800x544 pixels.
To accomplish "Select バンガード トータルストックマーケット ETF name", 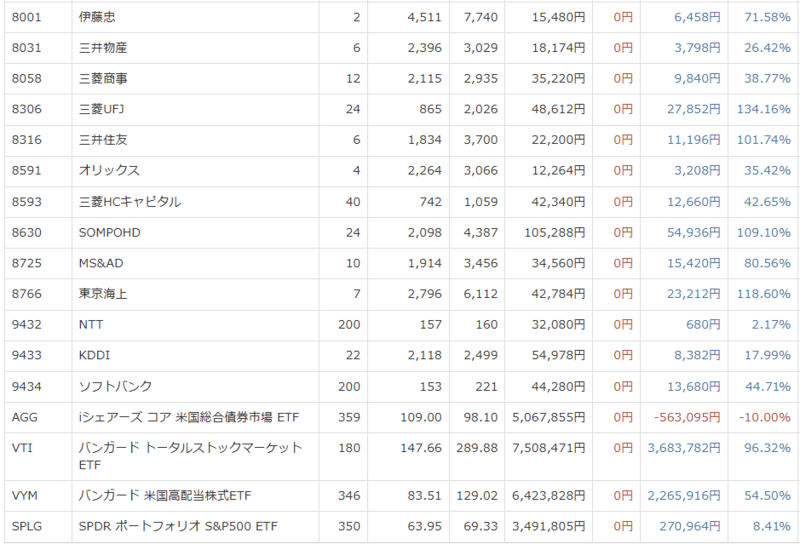I will [x=190, y=456].
